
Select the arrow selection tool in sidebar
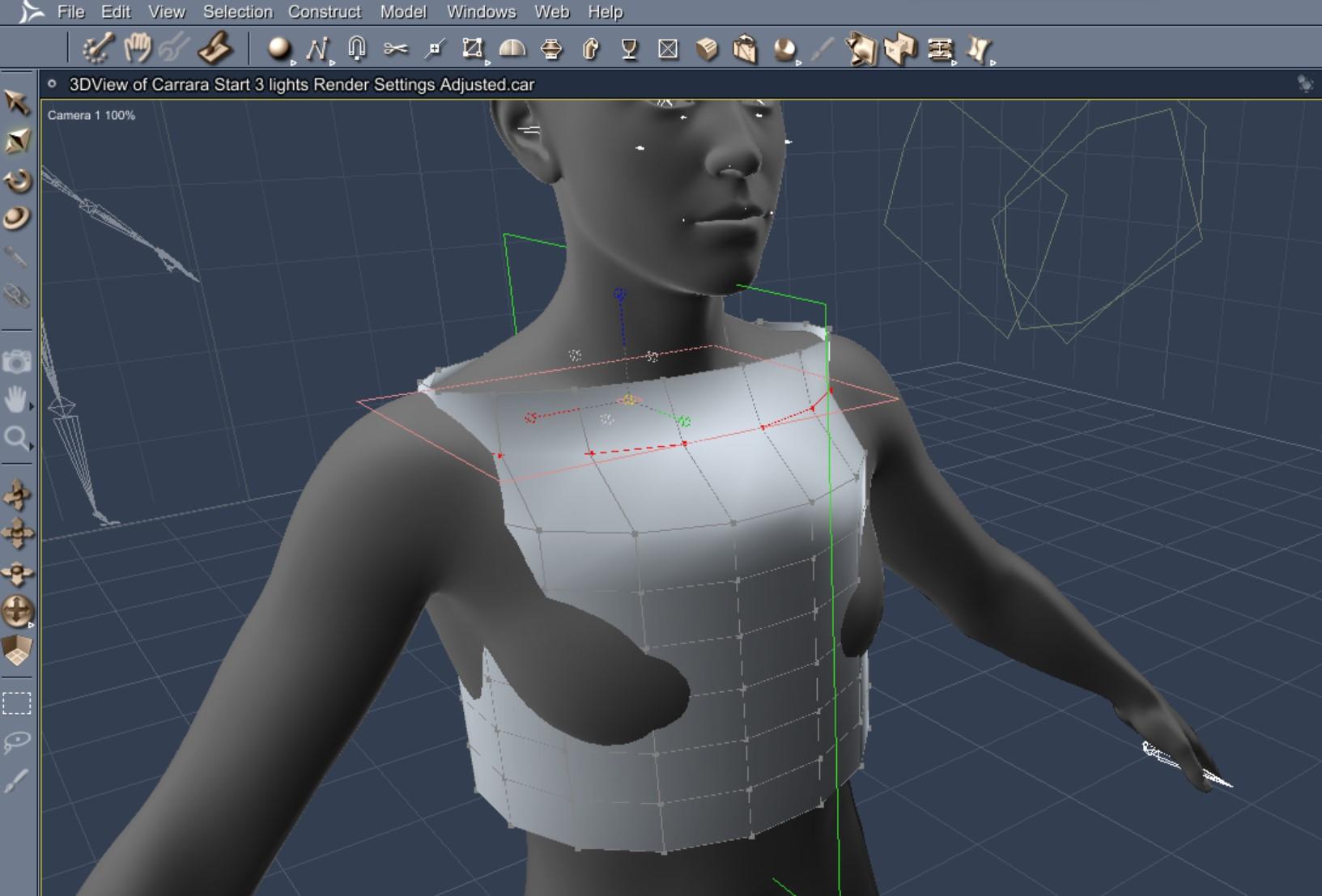click(17, 102)
